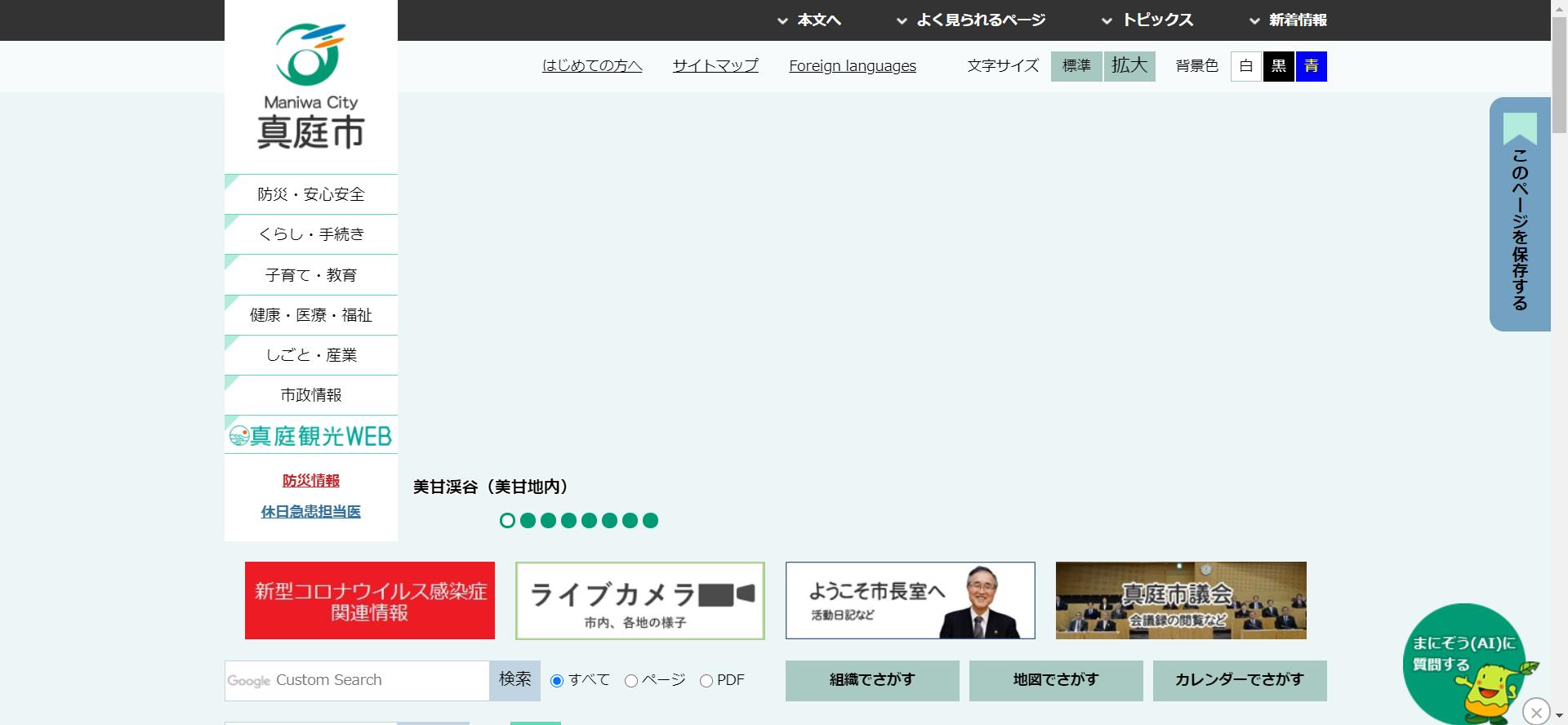Viewport: 1568px width, 725px height.
Task: Click the はじめての方へ link
Action: click(x=592, y=66)
